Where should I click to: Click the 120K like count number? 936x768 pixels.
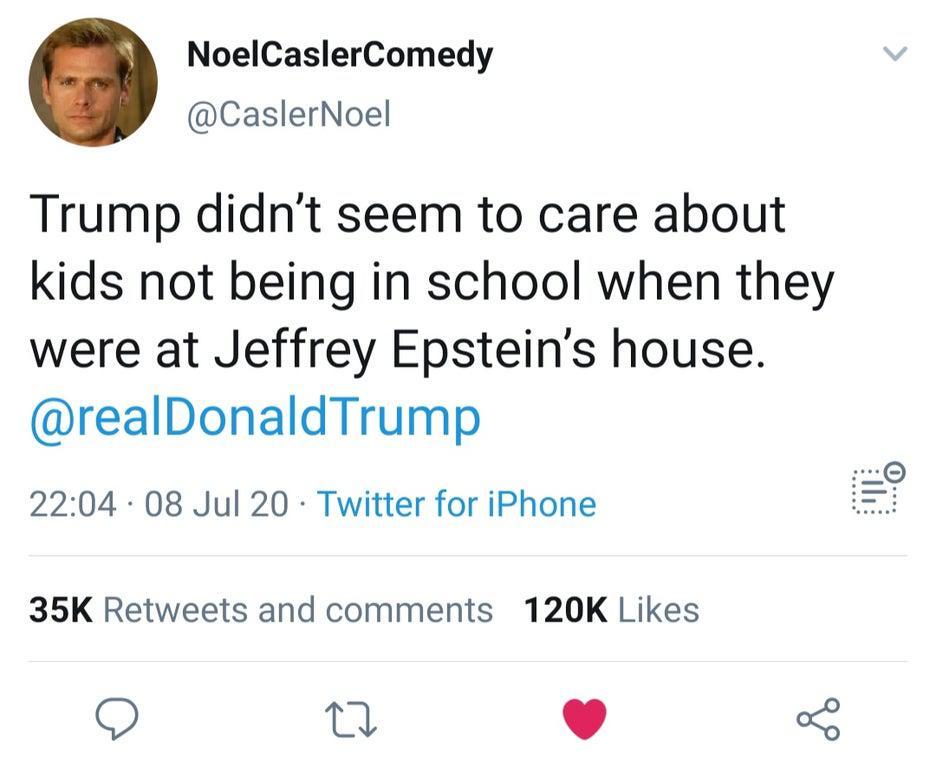566,610
